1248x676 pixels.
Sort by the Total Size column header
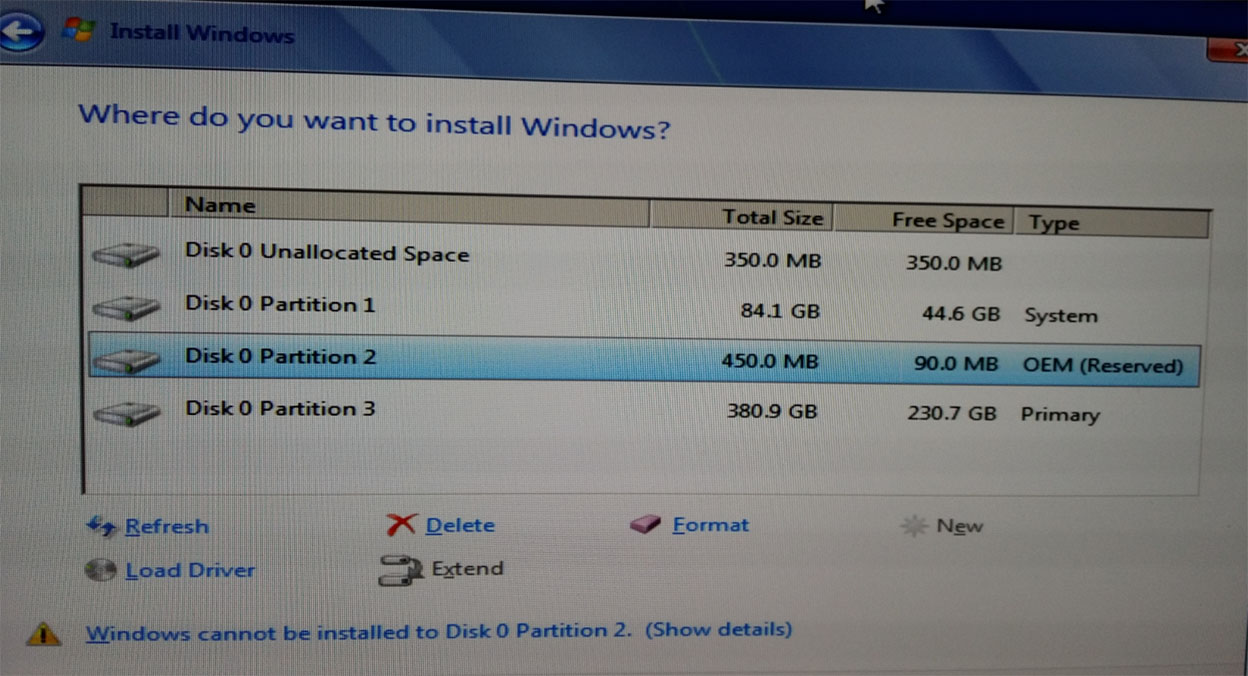coord(742,217)
